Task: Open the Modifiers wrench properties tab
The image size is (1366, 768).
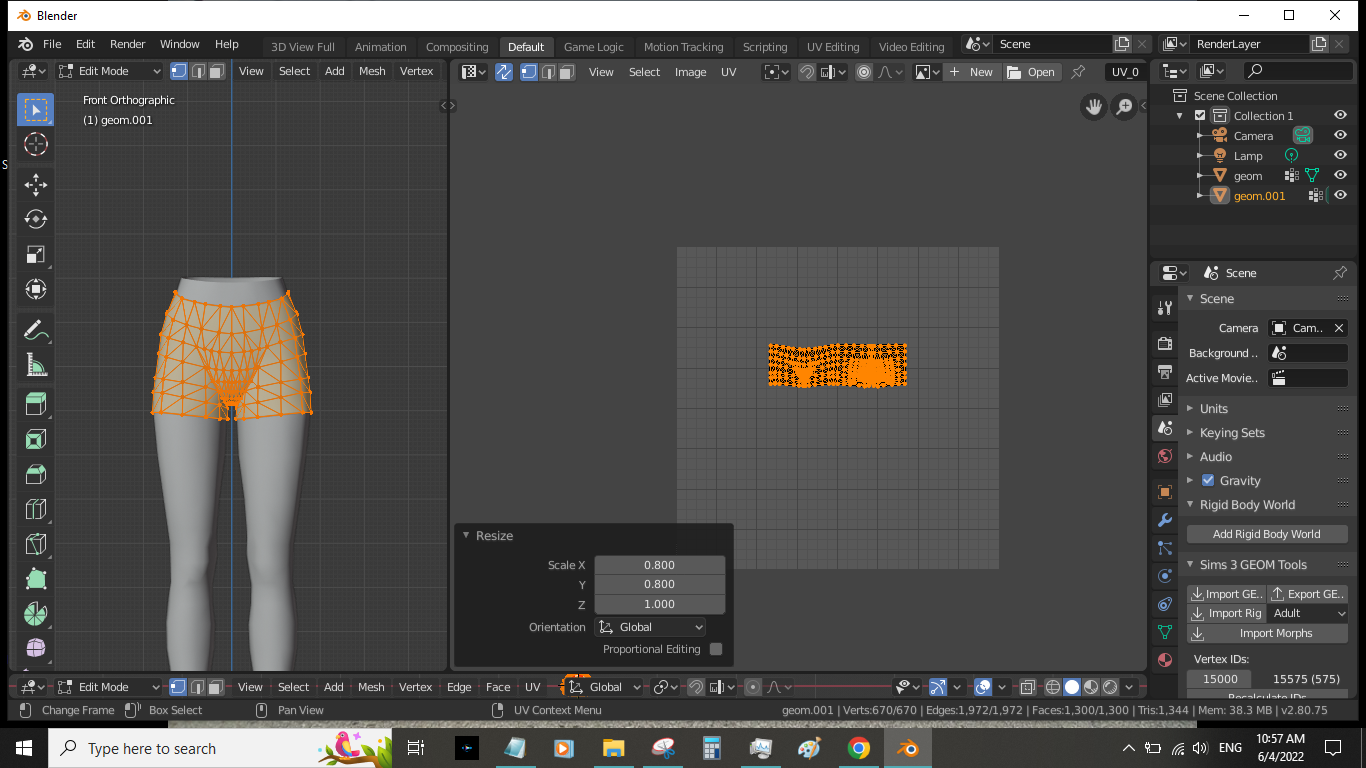Action: (1164, 520)
